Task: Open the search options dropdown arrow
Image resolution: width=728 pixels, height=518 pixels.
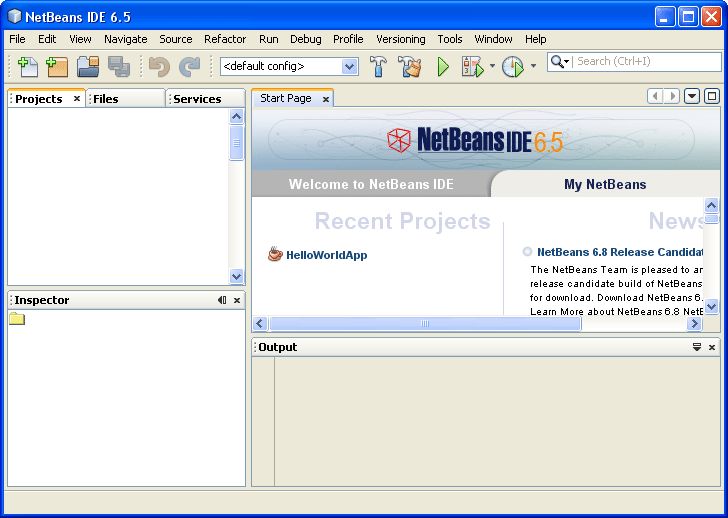Action: (x=566, y=62)
